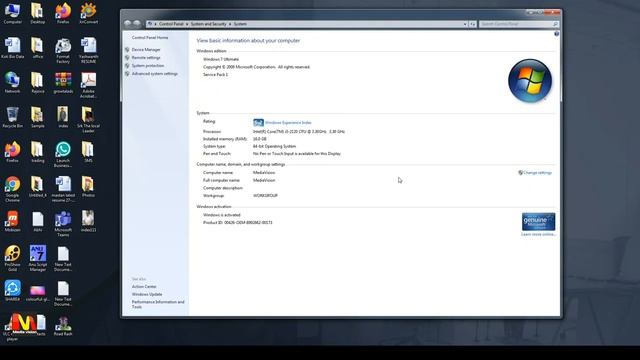Select the Firefox icon beside XnConvert

click(x=63, y=13)
